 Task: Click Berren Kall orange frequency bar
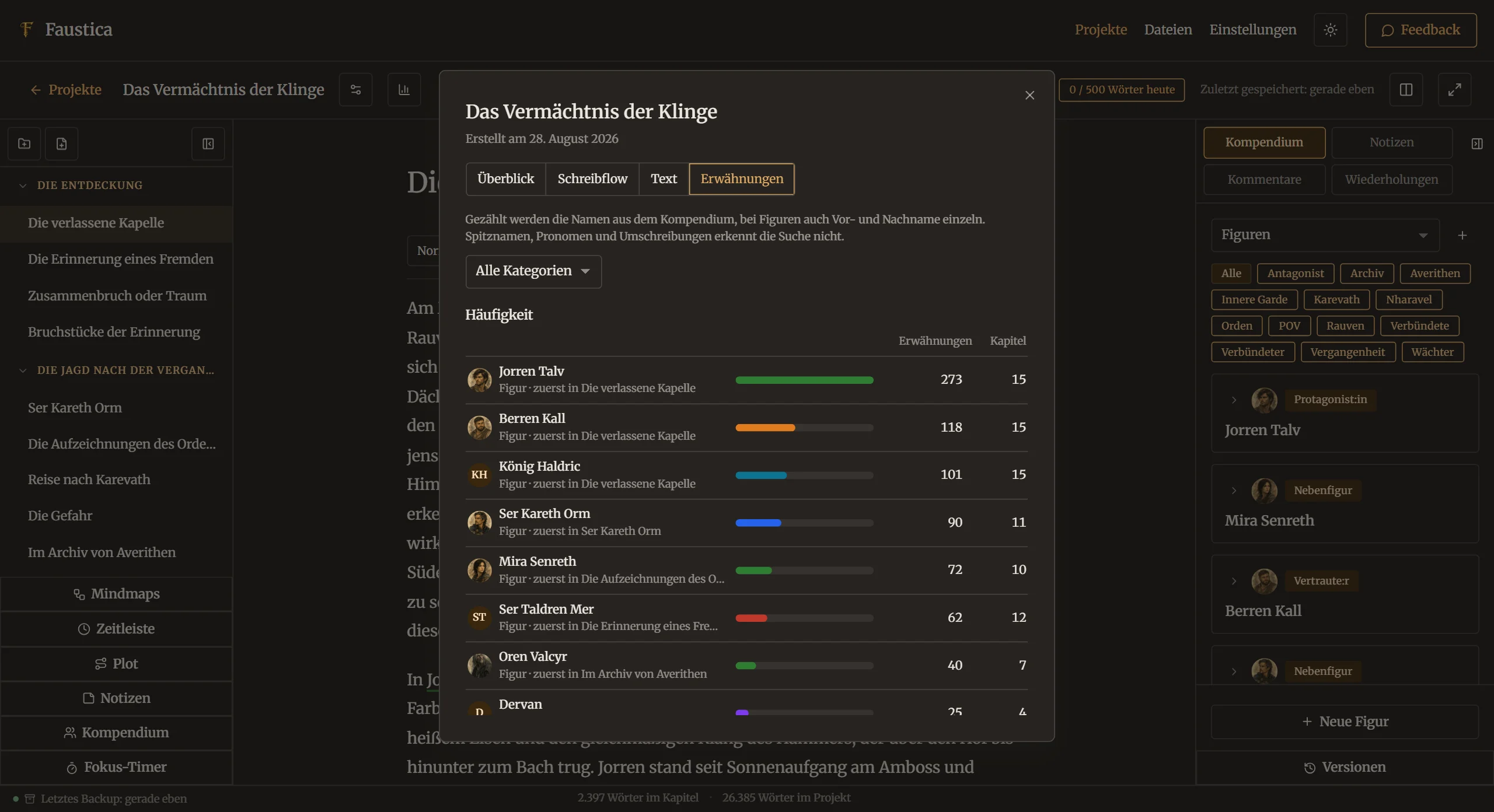tap(765, 428)
